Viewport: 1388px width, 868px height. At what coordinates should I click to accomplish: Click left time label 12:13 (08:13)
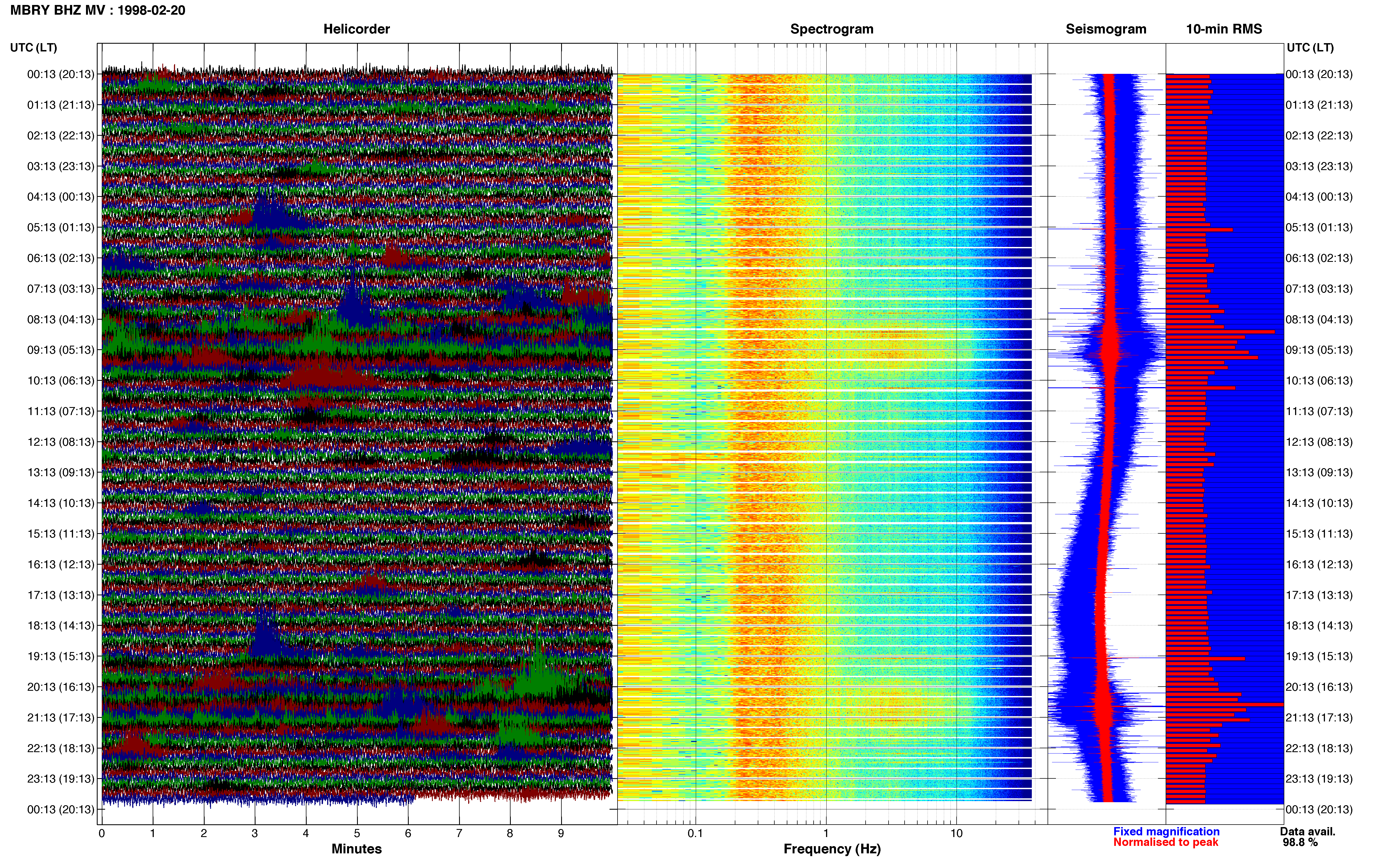point(61,441)
